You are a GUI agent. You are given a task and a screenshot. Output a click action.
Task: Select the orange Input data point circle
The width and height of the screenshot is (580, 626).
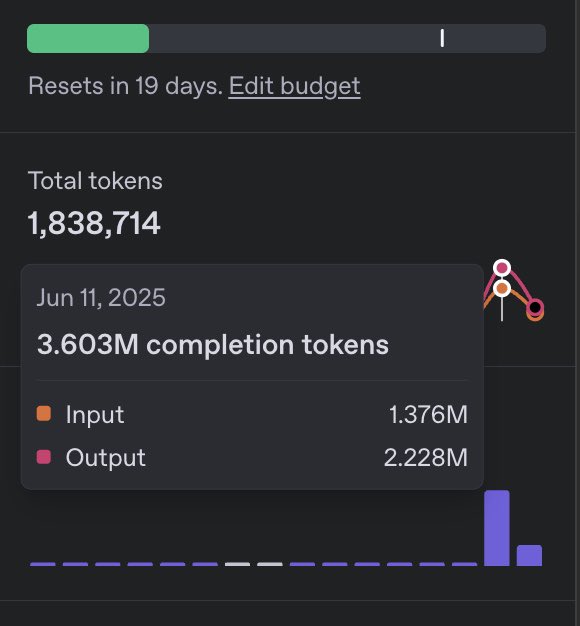(x=502, y=288)
